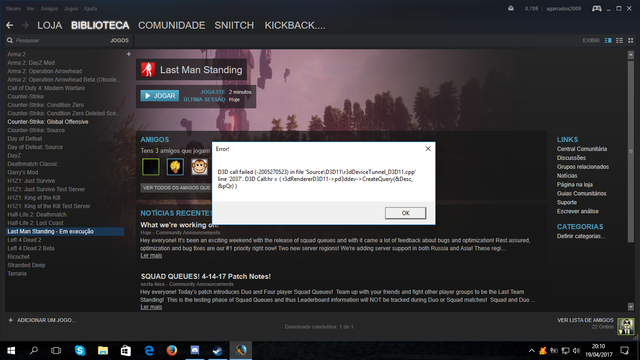Close the Error! dialog with X
Viewport: 640px width, 360px height.
(428, 149)
